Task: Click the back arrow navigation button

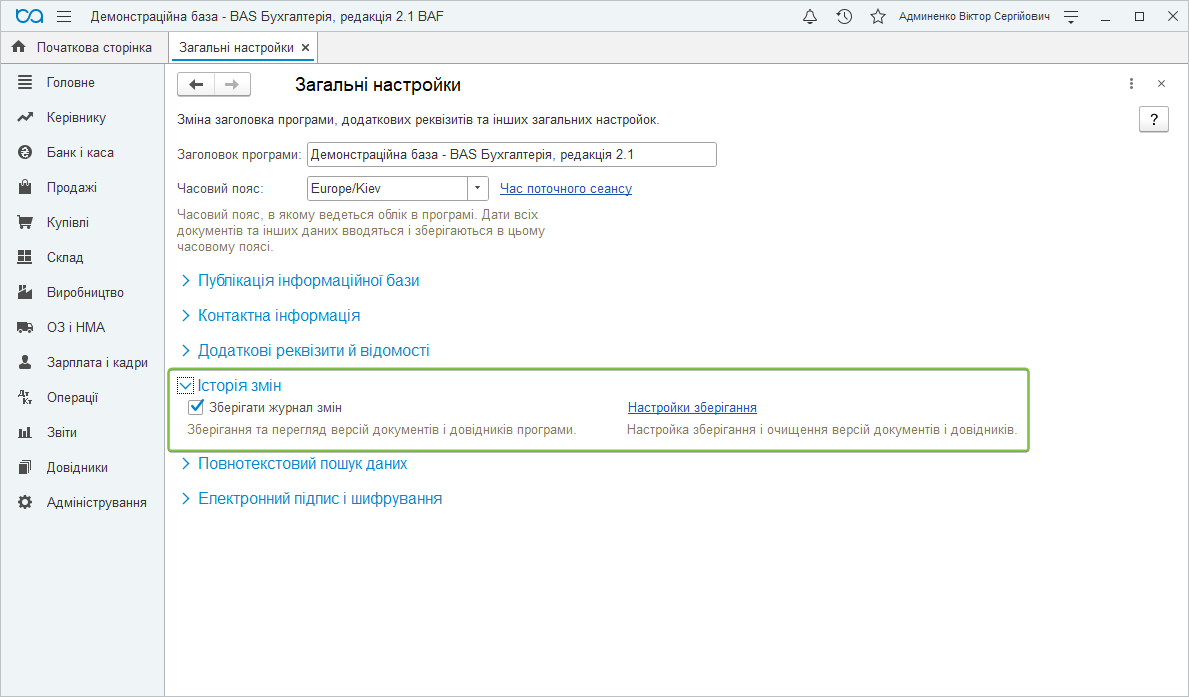Action: tap(196, 85)
